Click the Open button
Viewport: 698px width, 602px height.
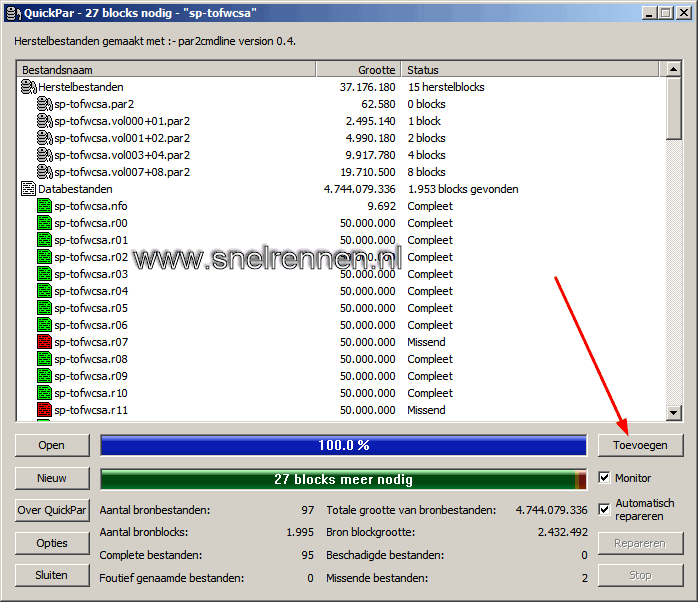coord(52,445)
